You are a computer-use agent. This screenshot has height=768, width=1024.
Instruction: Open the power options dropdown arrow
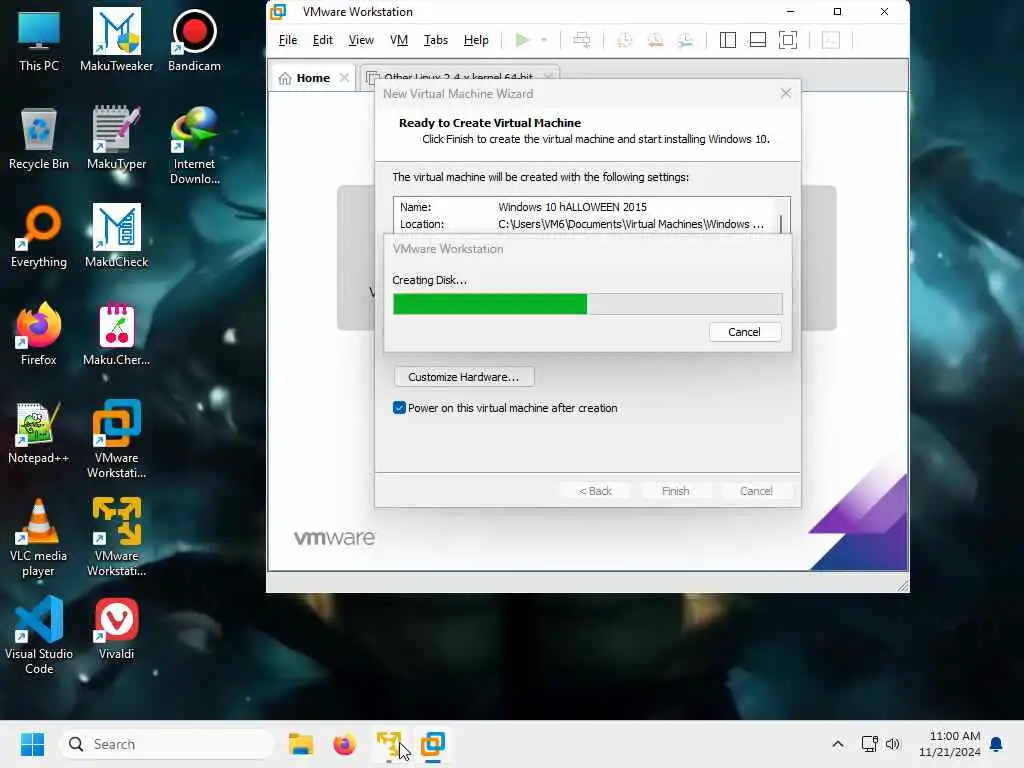point(544,40)
